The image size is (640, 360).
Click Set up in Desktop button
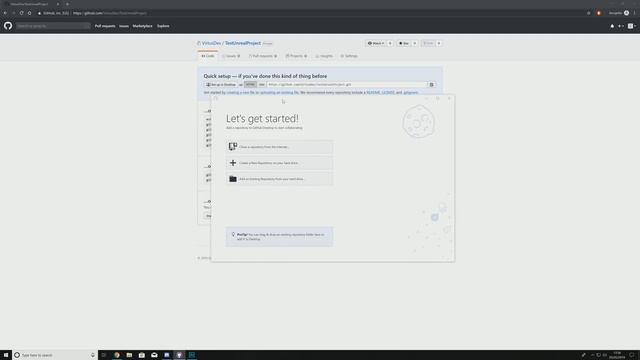click(x=221, y=84)
